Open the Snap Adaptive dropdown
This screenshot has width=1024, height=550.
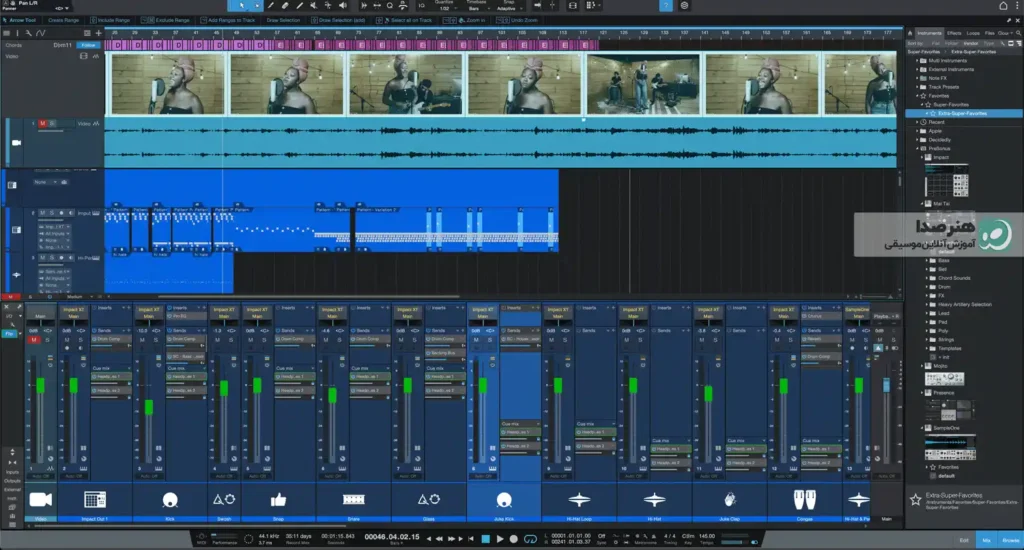click(507, 8)
